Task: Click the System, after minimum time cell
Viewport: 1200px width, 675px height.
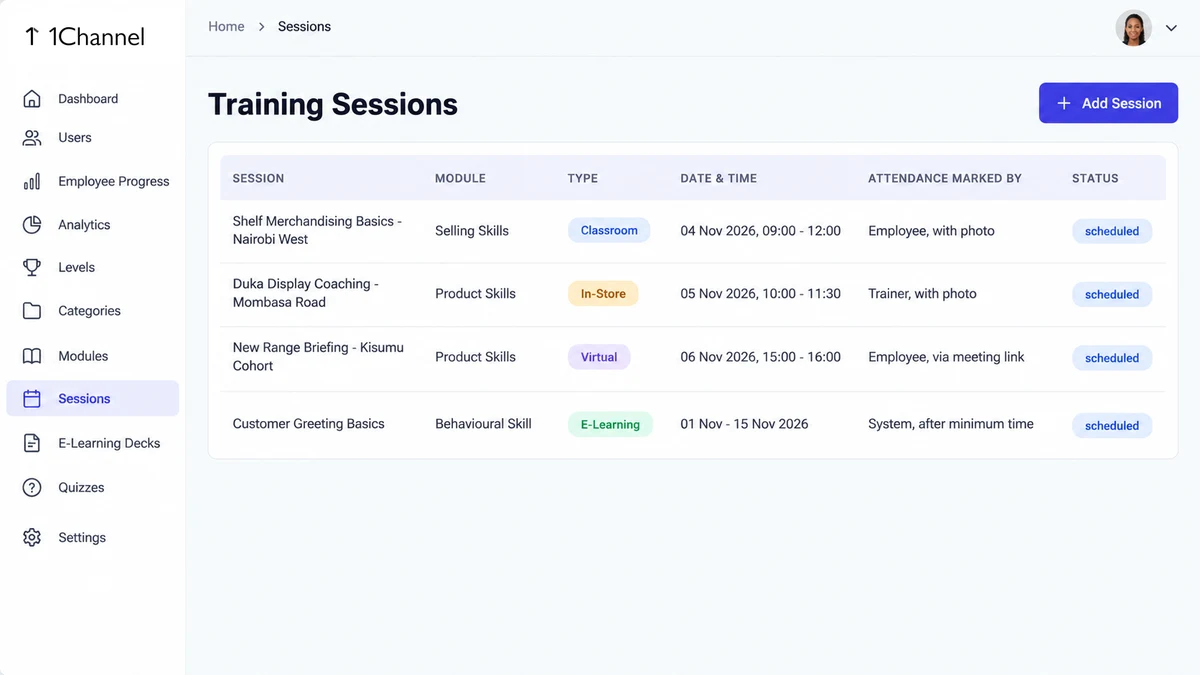Action: [x=951, y=424]
